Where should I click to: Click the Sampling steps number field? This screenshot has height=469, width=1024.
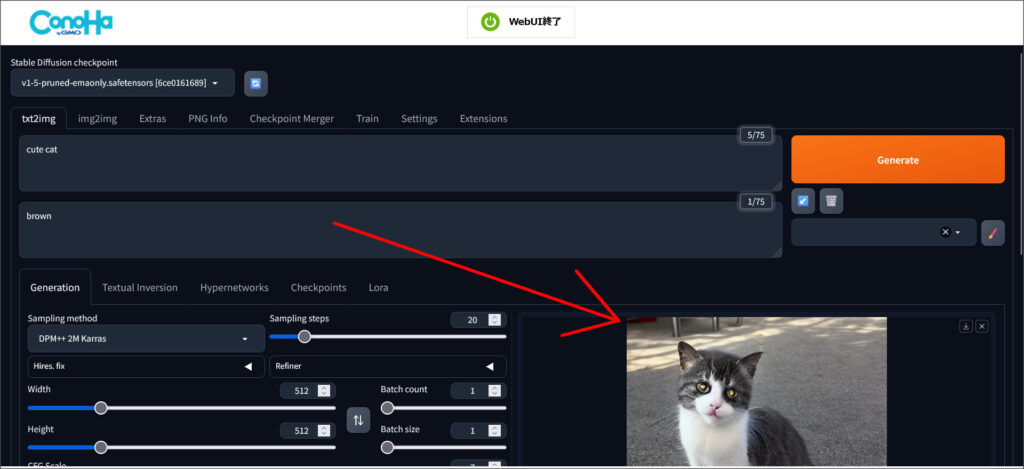(x=477, y=320)
